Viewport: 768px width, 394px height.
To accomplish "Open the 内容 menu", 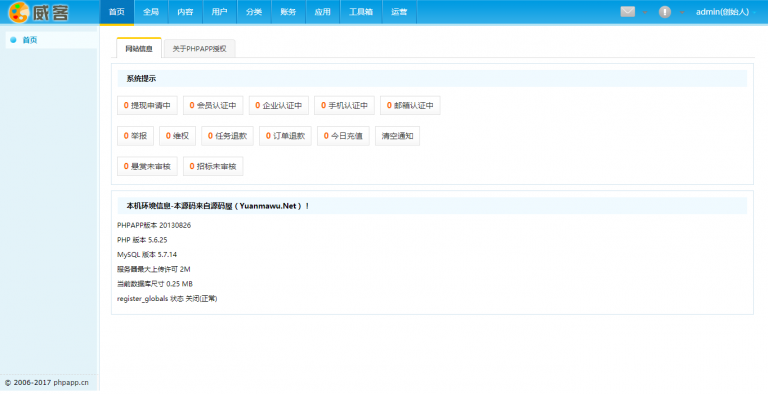I will tap(185, 12).
